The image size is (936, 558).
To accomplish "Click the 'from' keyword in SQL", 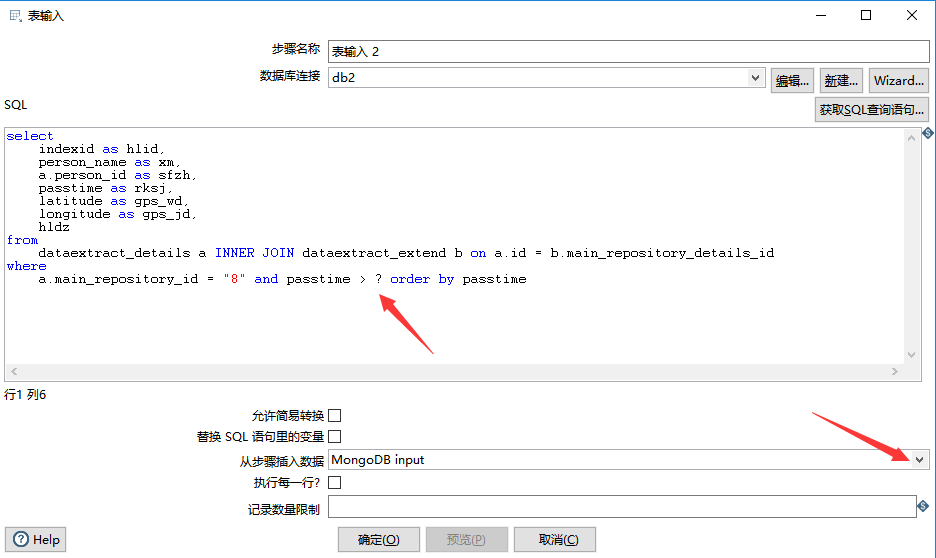I will (22, 240).
